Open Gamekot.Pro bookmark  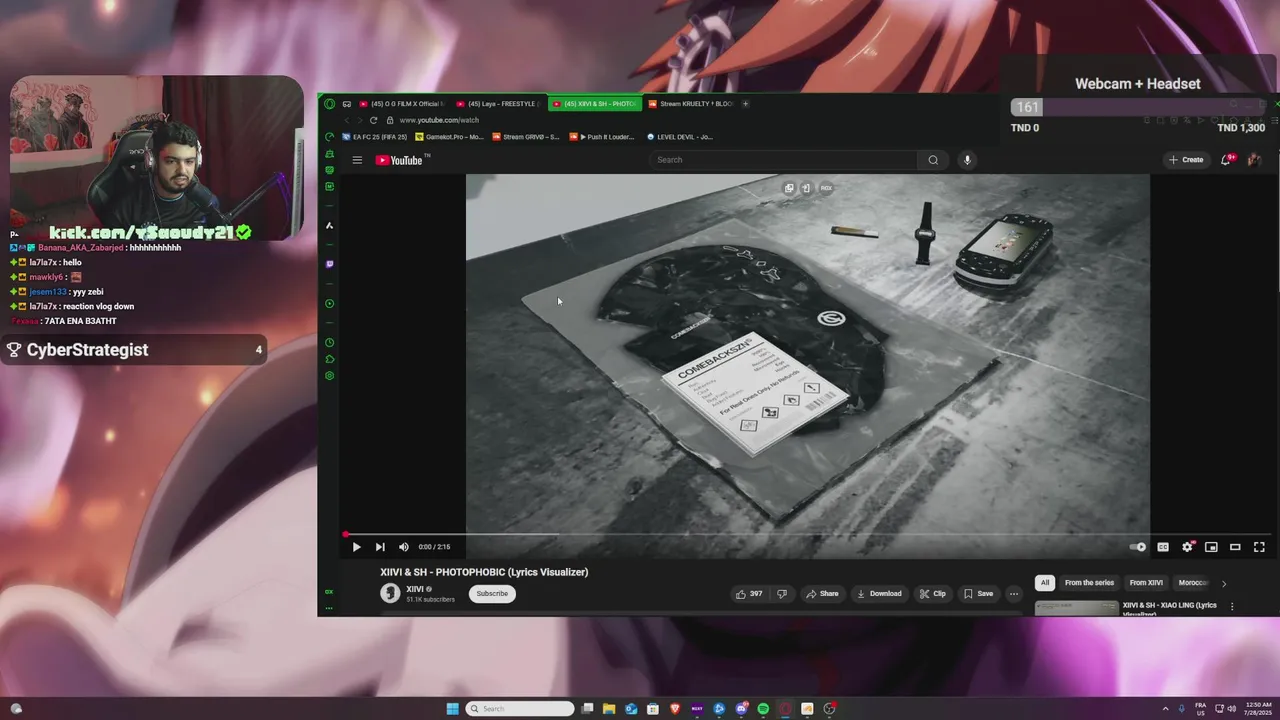point(450,137)
